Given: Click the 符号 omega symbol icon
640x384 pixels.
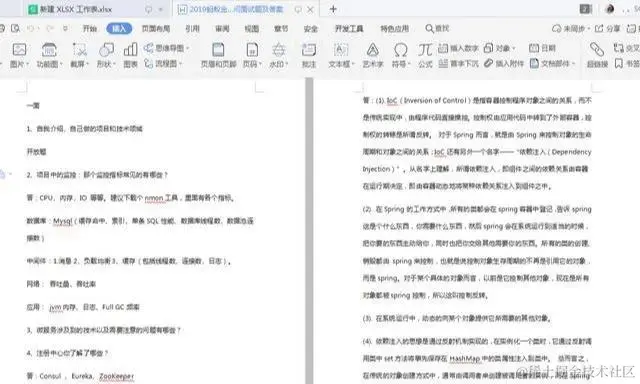Looking at the screenshot, I should pyautogui.click(x=400, y=50).
